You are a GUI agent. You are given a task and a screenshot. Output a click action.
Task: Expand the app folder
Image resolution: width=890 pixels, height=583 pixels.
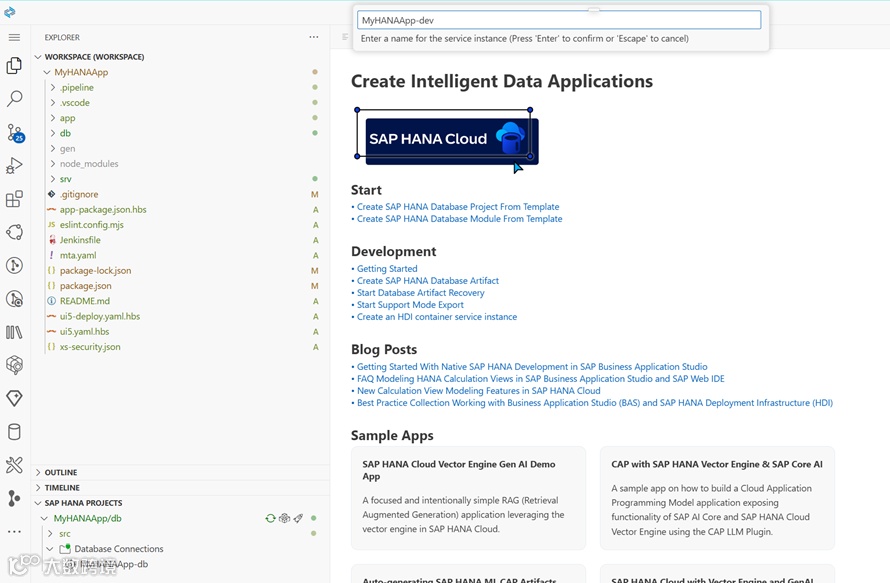tap(53, 118)
